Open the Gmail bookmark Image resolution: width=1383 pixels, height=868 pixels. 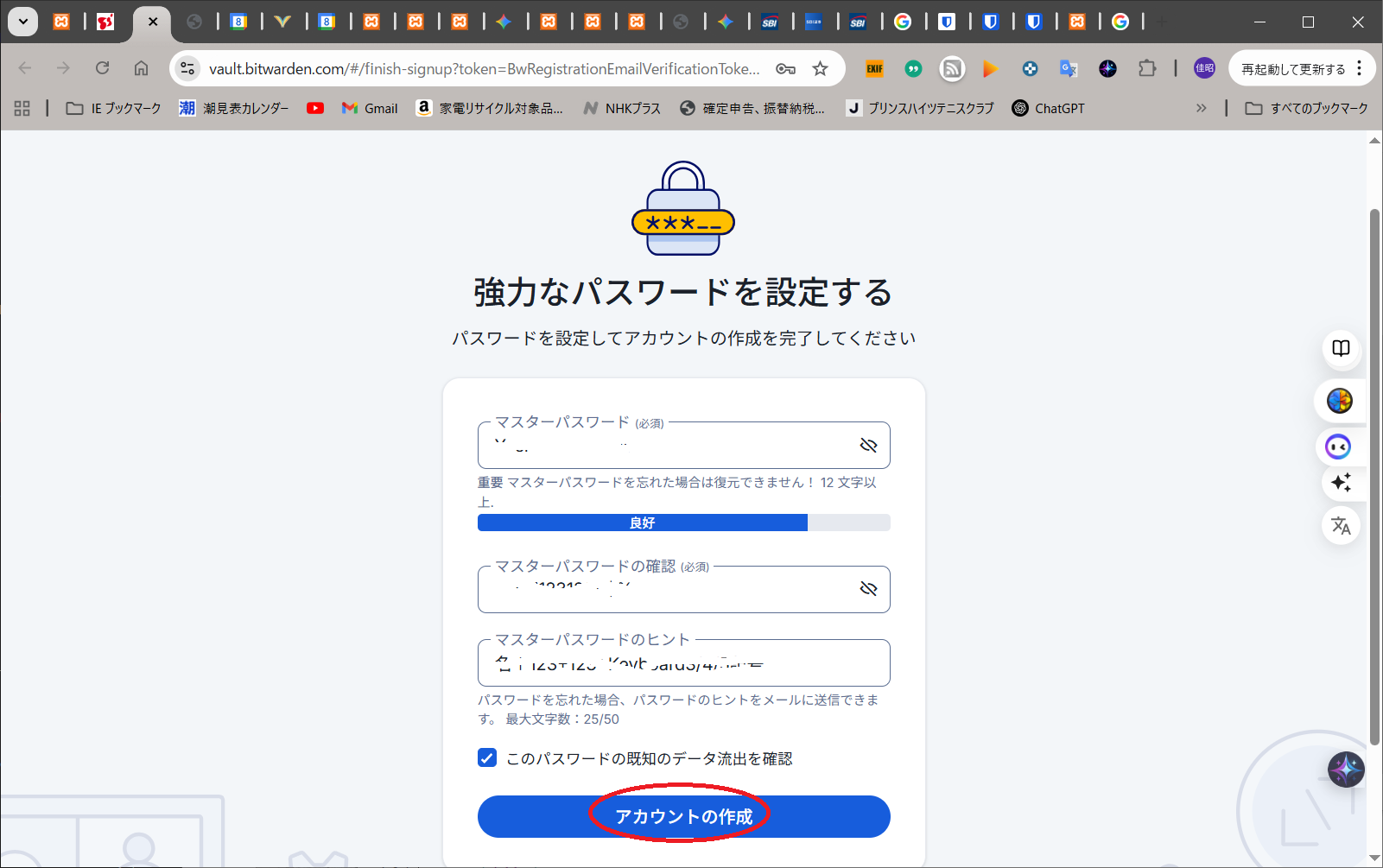370,108
